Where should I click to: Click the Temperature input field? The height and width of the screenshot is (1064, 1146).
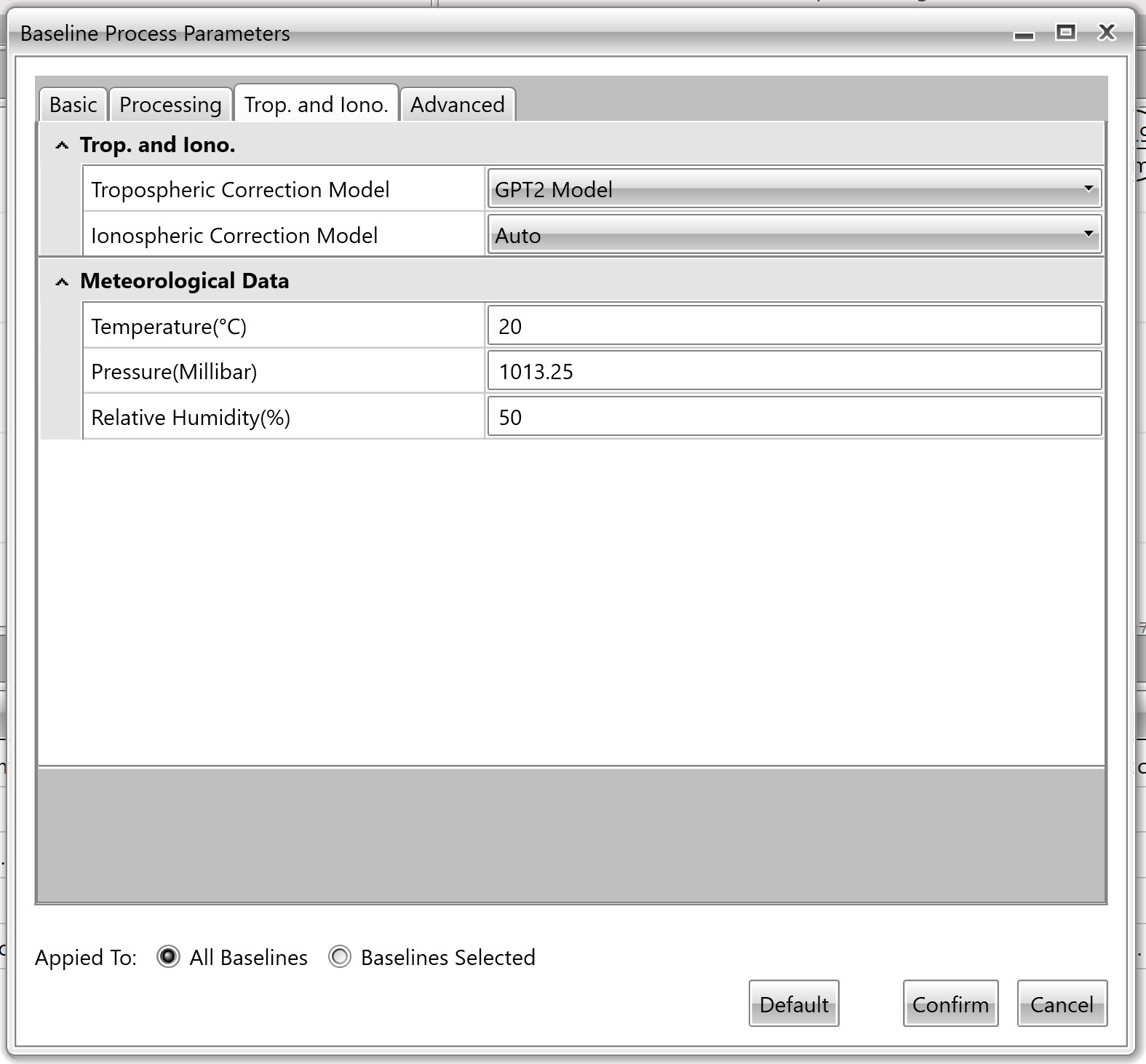(x=794, y=326)
